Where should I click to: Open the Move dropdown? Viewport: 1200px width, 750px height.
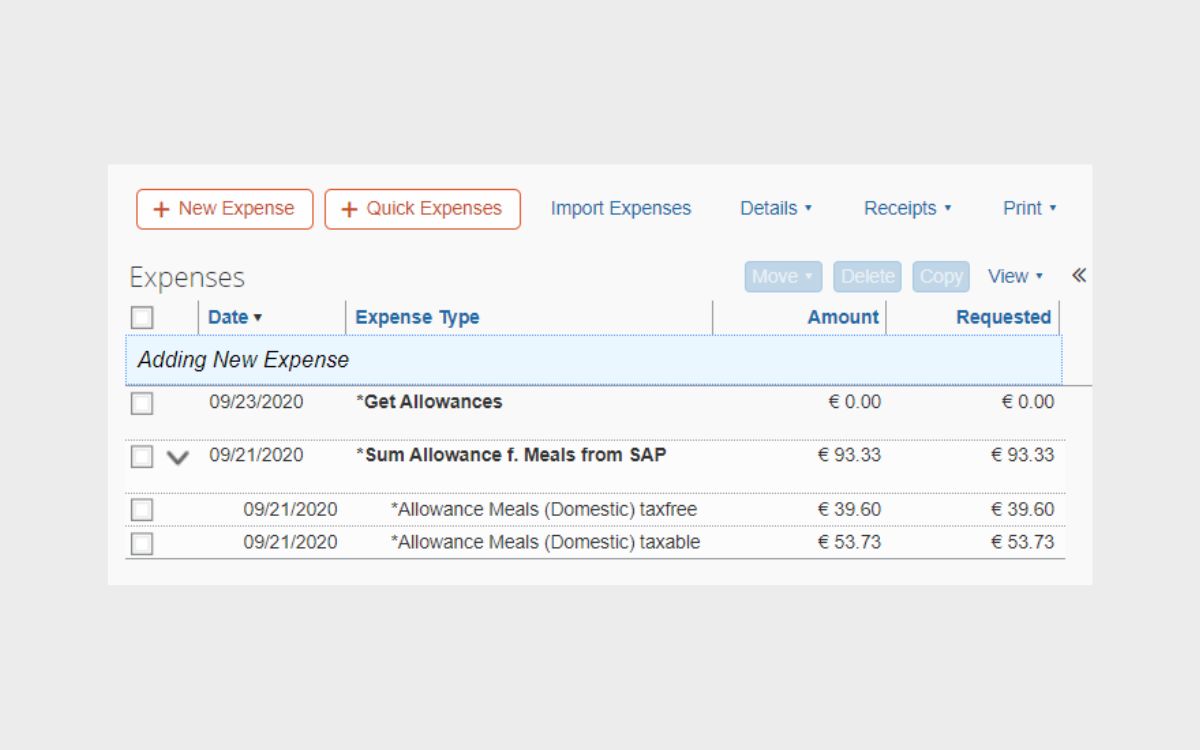tap(781, 276)
